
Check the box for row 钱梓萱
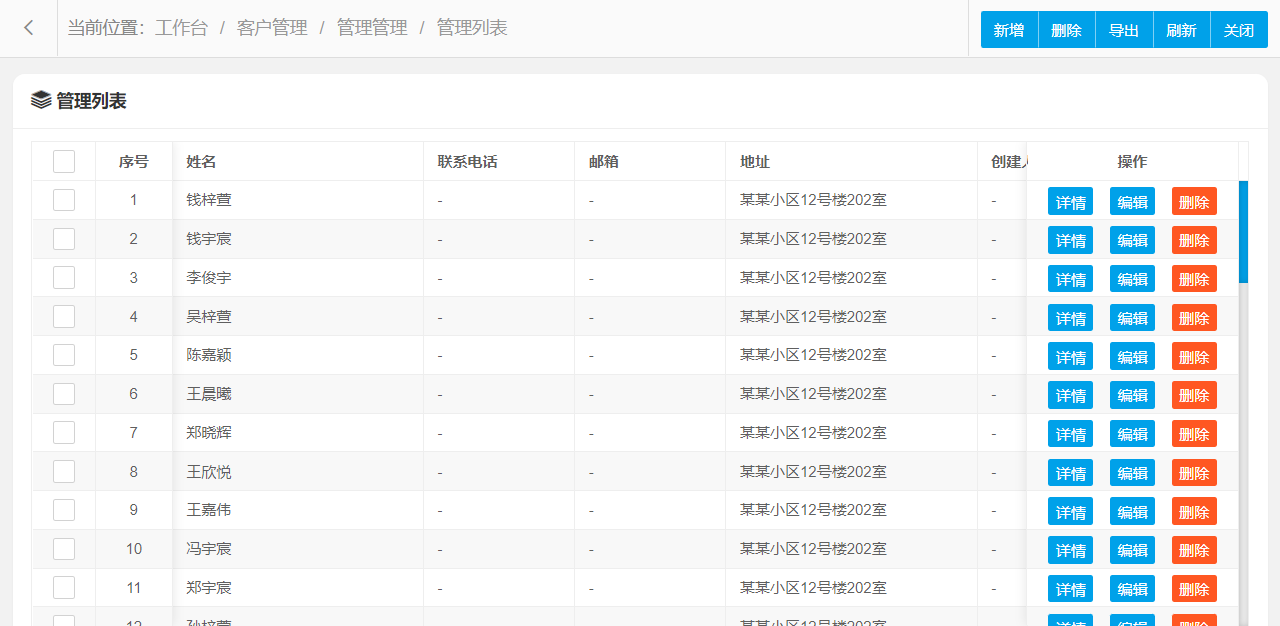pyautogui.click(x=64, y=200)
